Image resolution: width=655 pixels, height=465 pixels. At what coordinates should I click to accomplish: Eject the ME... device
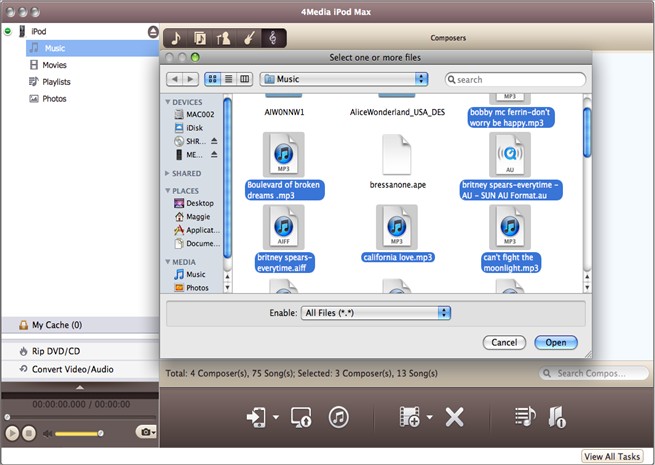pos(214,154)
